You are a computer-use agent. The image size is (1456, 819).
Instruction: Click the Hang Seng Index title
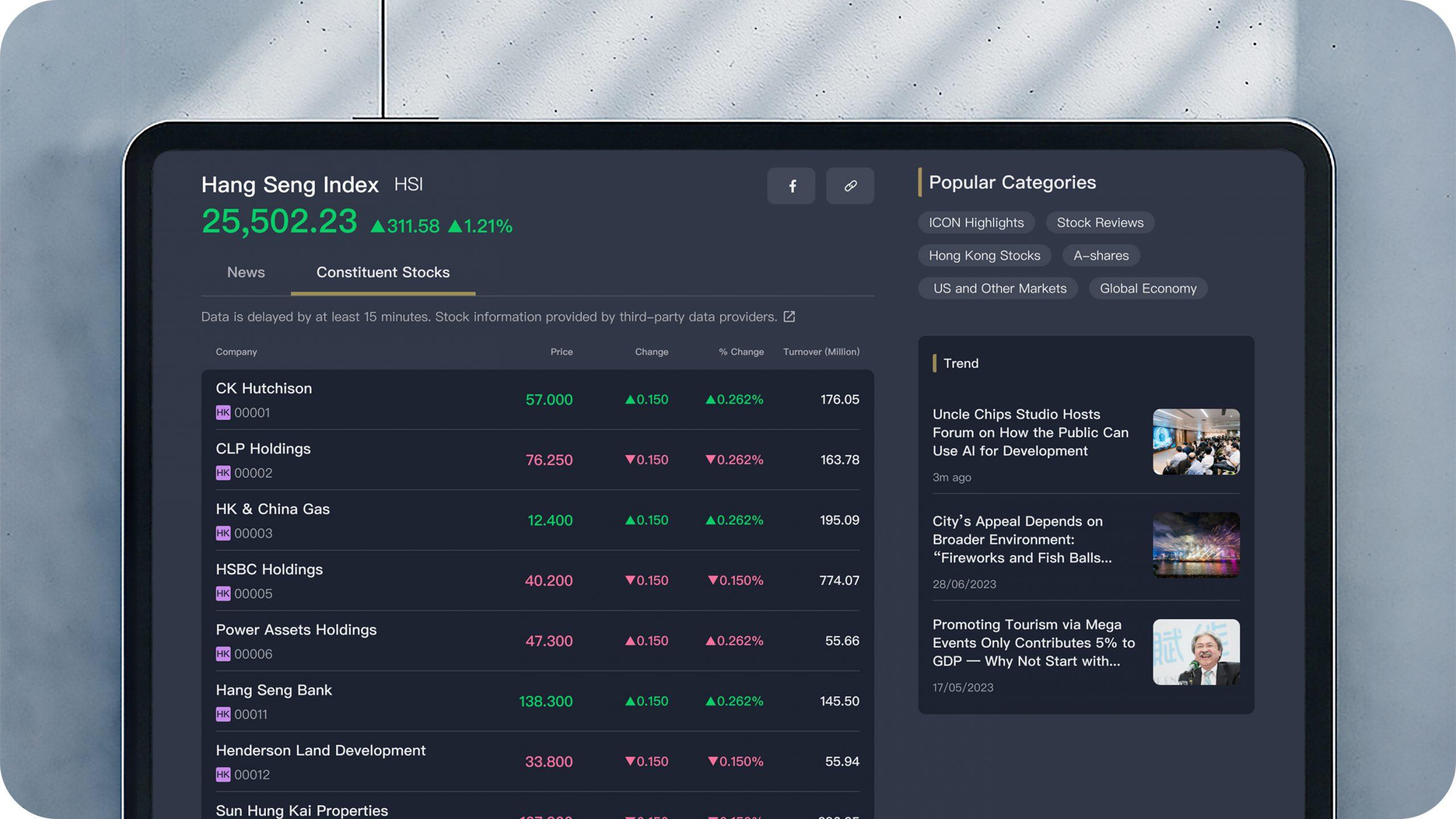290,185
